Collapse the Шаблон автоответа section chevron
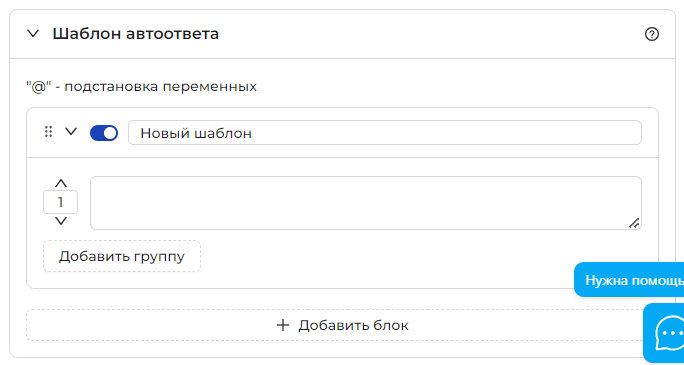This screenshot has height=365, width=684. tap(33, 34)
